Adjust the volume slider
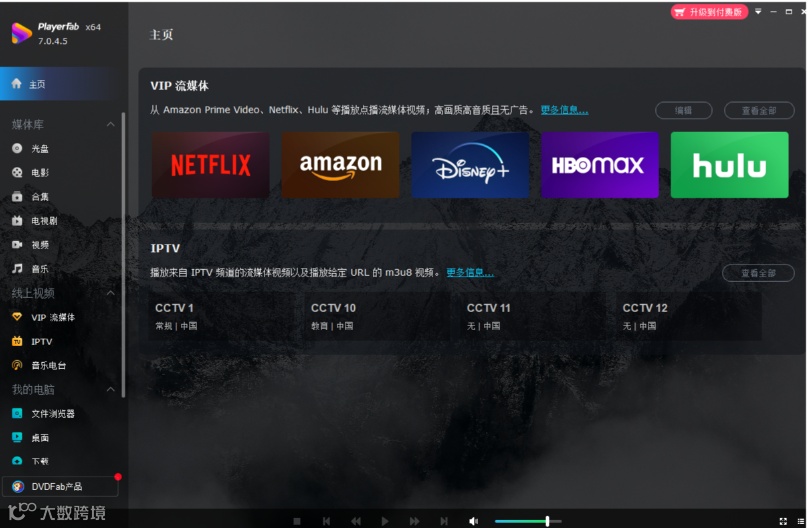 coord(527,521)
